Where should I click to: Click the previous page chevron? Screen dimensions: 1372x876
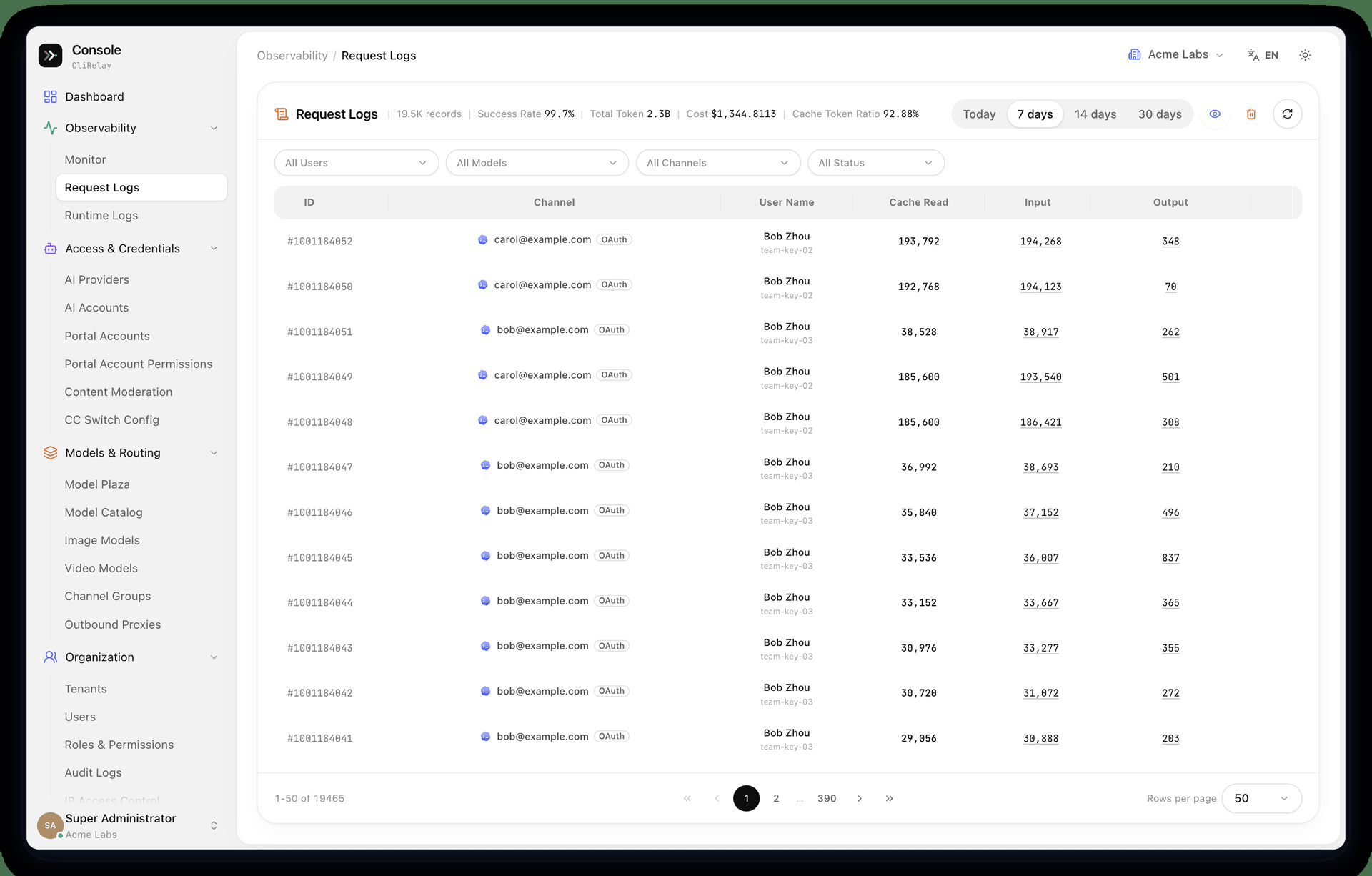tap(717, 798)
